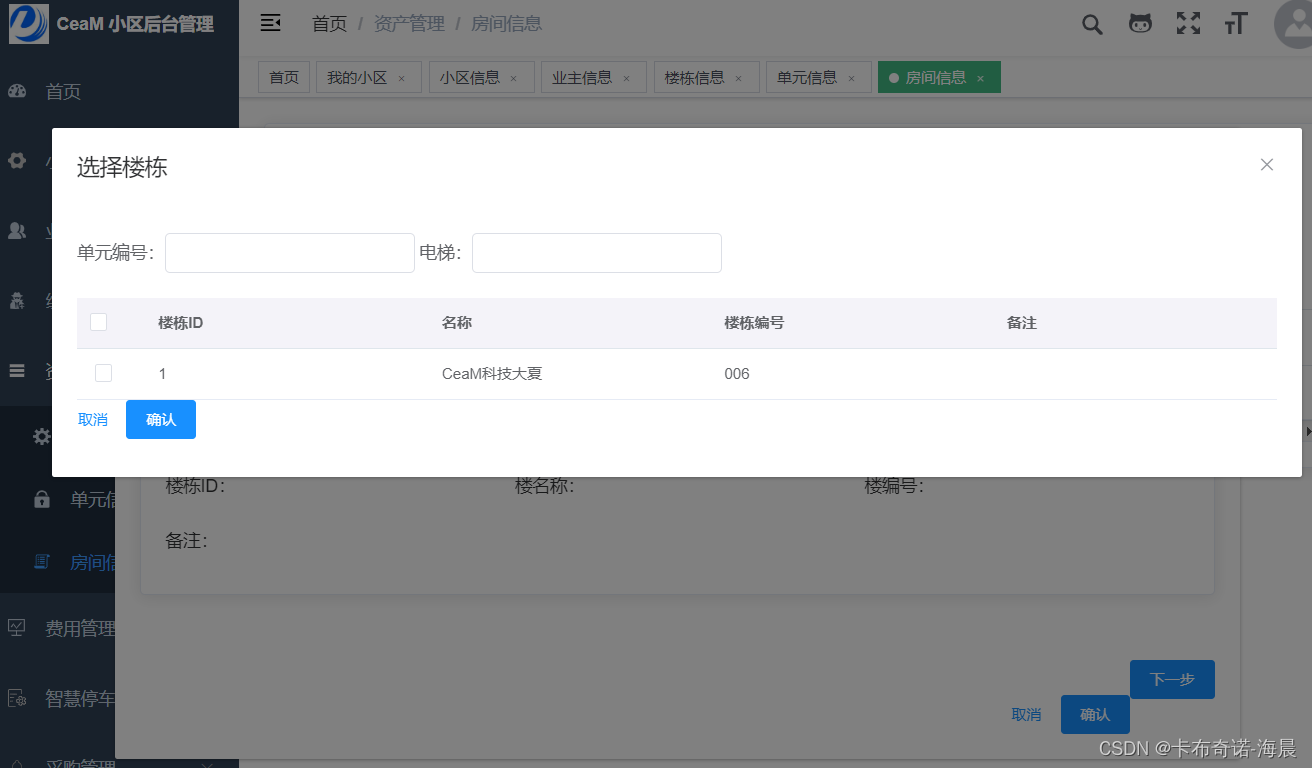The image size is (1312, 768).
Task: Click the 名称 column header
Action: [x=457, y=323]
